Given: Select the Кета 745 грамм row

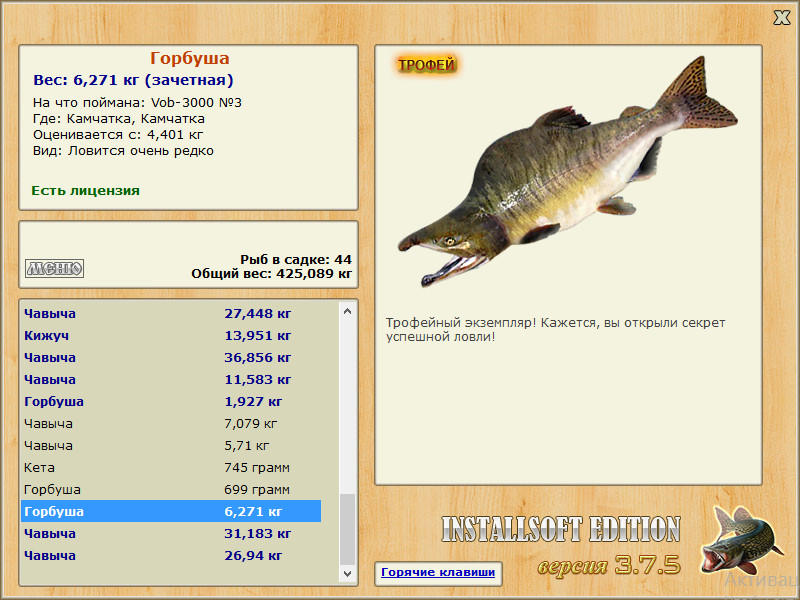Looking at the screenshot, I should point(171,467).
